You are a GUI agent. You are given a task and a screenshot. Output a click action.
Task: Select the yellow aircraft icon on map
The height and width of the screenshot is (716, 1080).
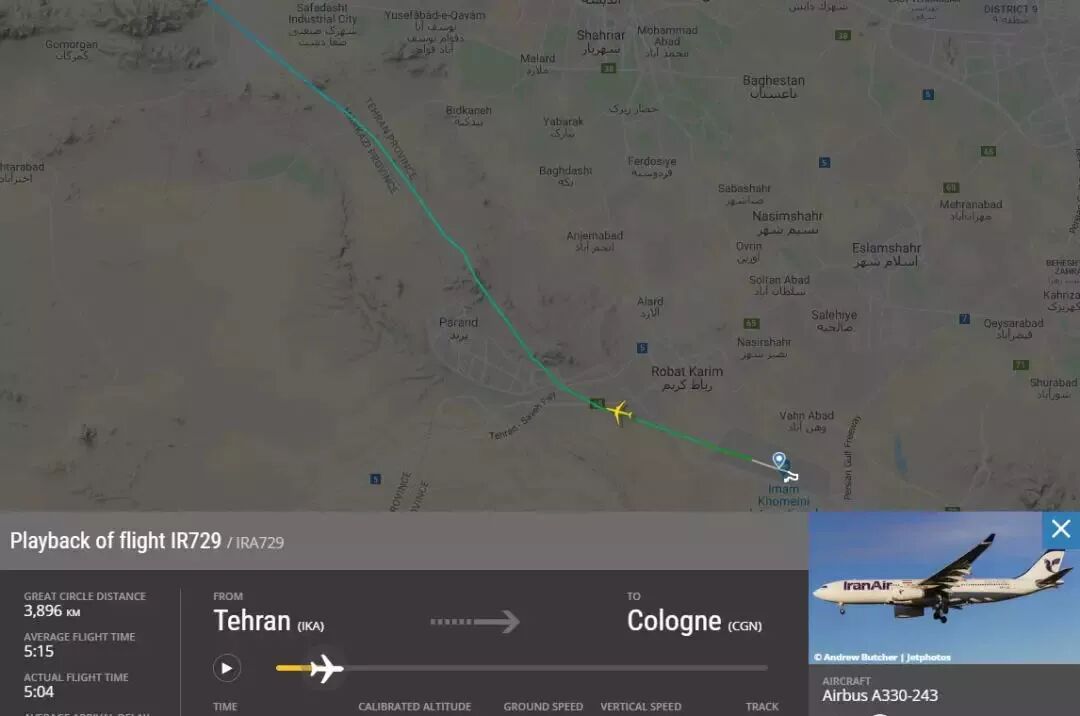(x=619, y=412)
